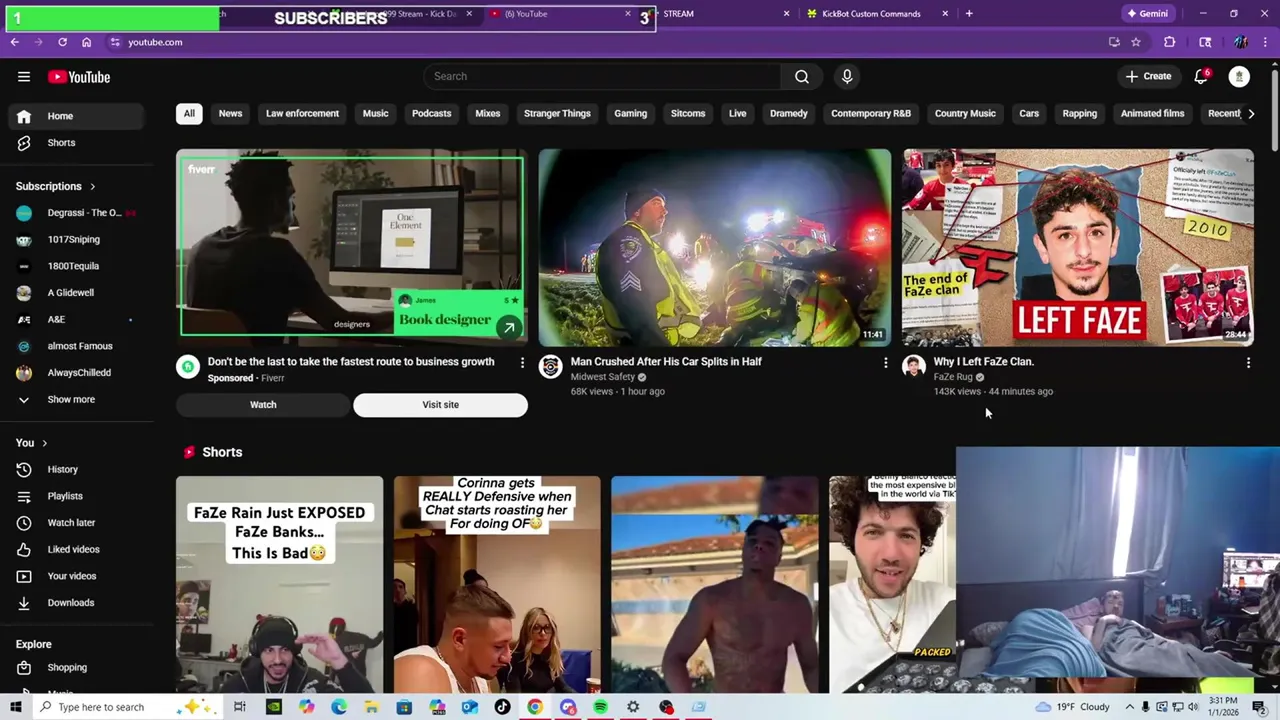Open the AlwaysChilledd subscription channel
Screen dimensions: 1280x720
coord(78,373)
